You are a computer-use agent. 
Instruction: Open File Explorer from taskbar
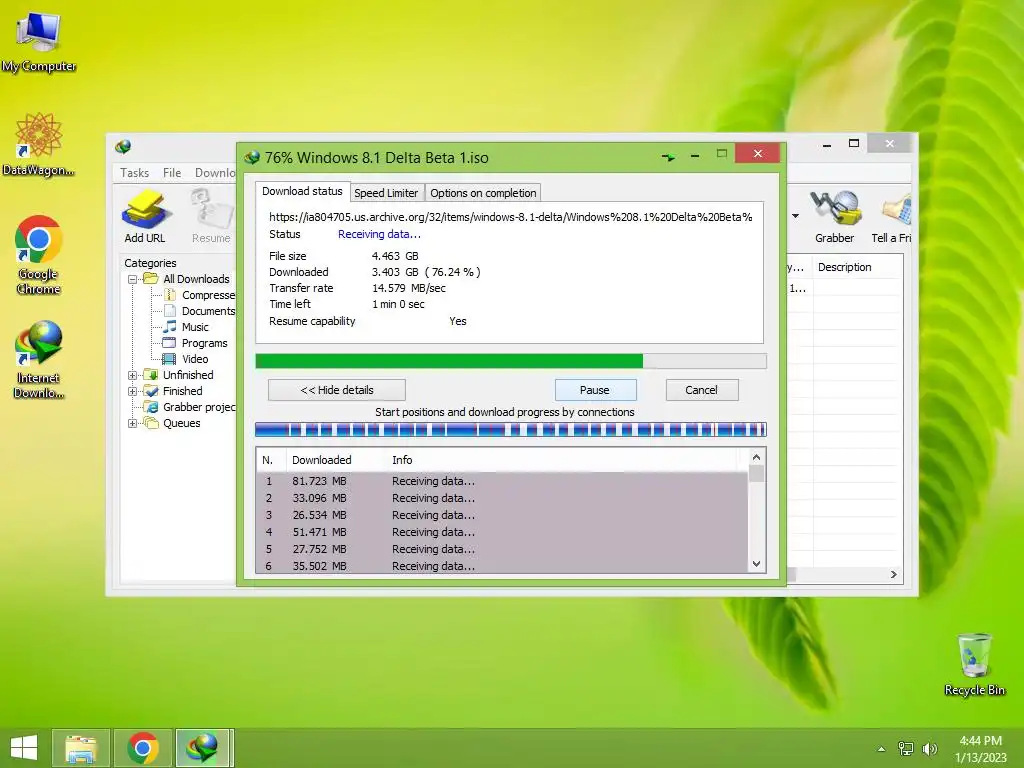[x=81, y=748]
